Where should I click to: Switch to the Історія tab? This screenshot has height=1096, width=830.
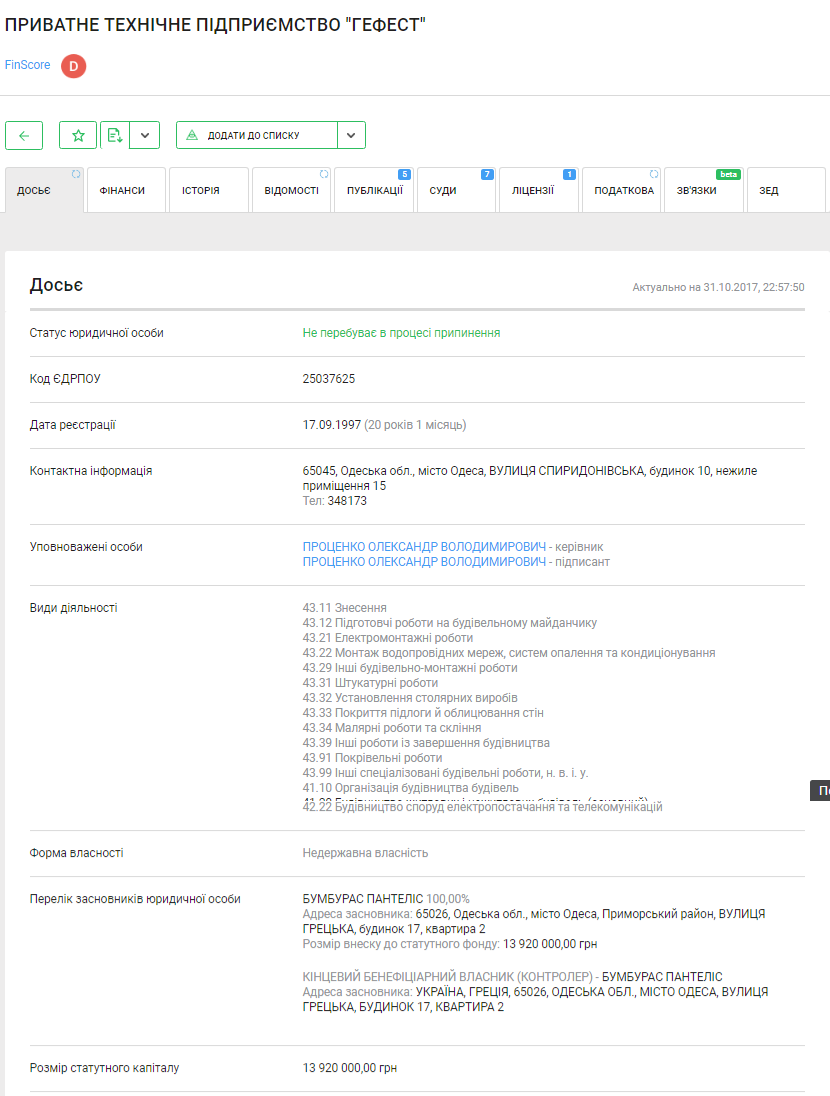click(201, 191)
